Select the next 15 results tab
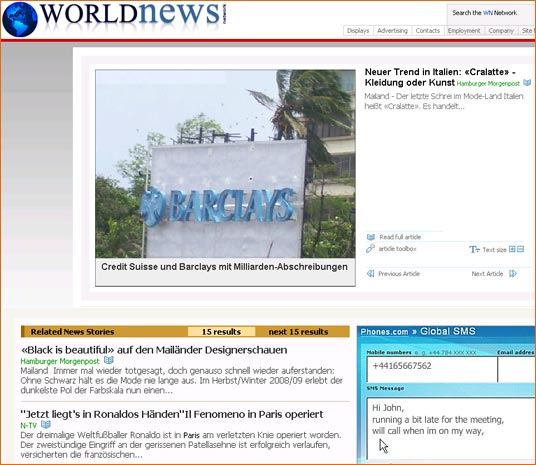 tap(298, 332)
